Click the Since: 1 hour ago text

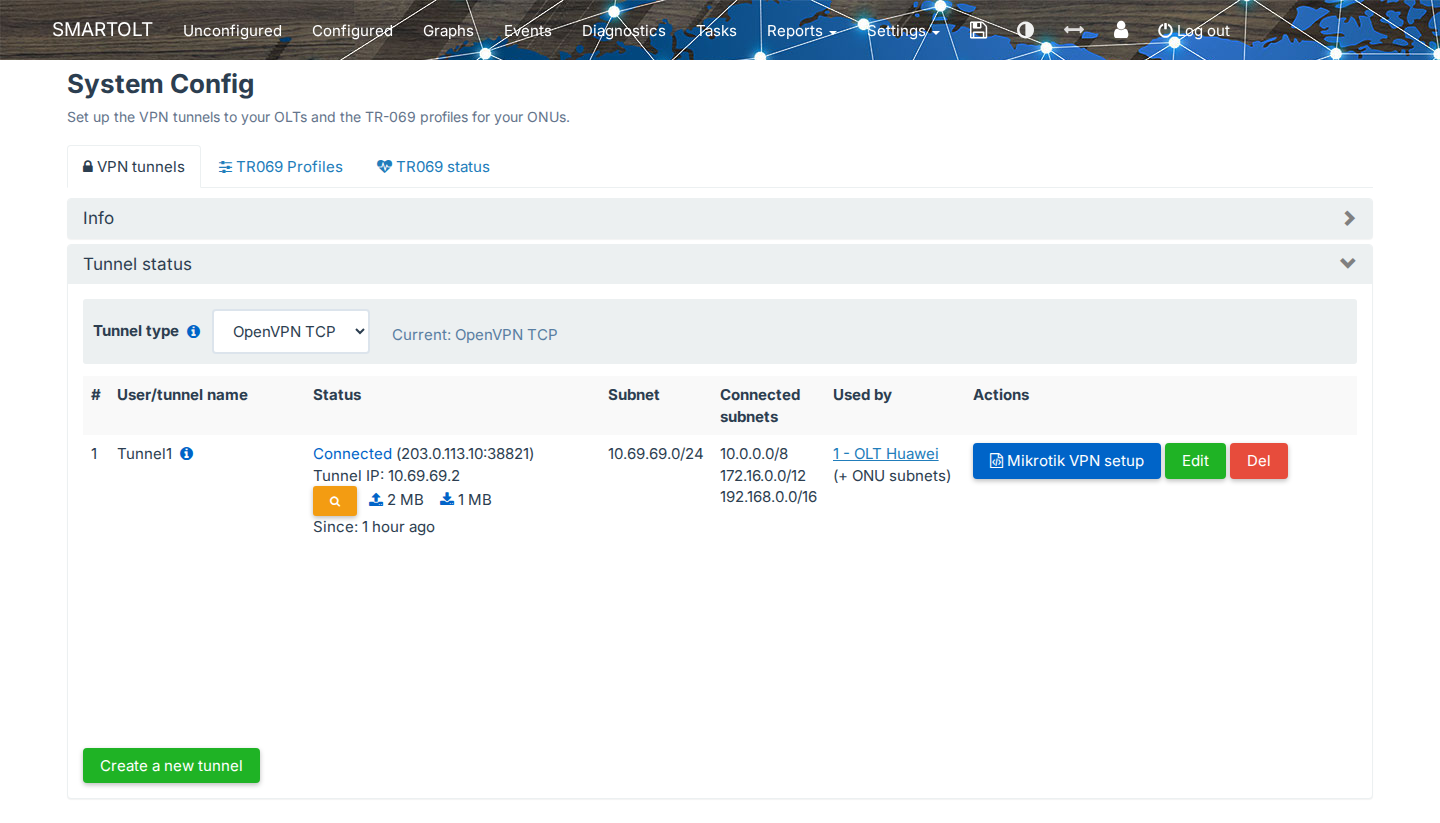(x=374, y=527)
